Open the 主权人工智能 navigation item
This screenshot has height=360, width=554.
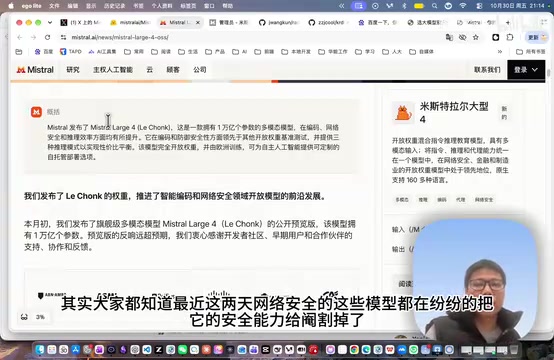coord(113,70)
